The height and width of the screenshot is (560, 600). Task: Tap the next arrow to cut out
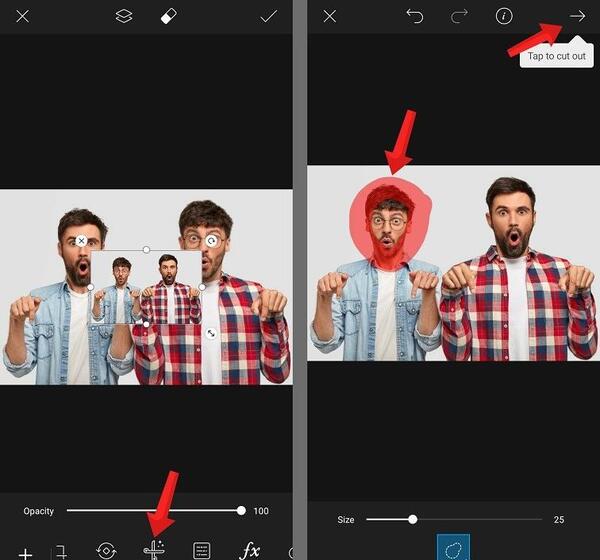click(x=577, y=16)
